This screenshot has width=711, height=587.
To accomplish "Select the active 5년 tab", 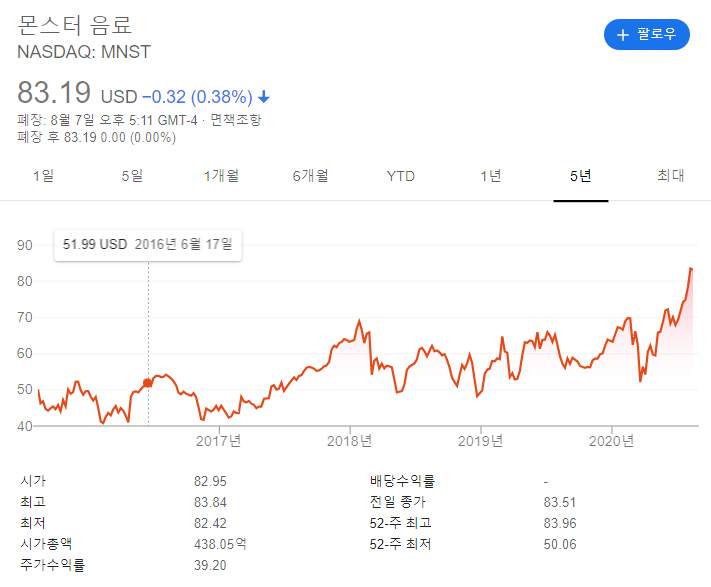I will 580,176.
